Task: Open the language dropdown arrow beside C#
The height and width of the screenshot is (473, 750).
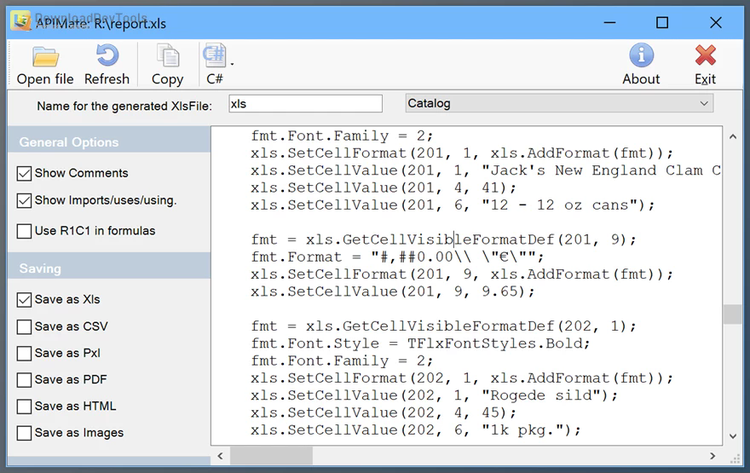Action: tap(232, 63)
